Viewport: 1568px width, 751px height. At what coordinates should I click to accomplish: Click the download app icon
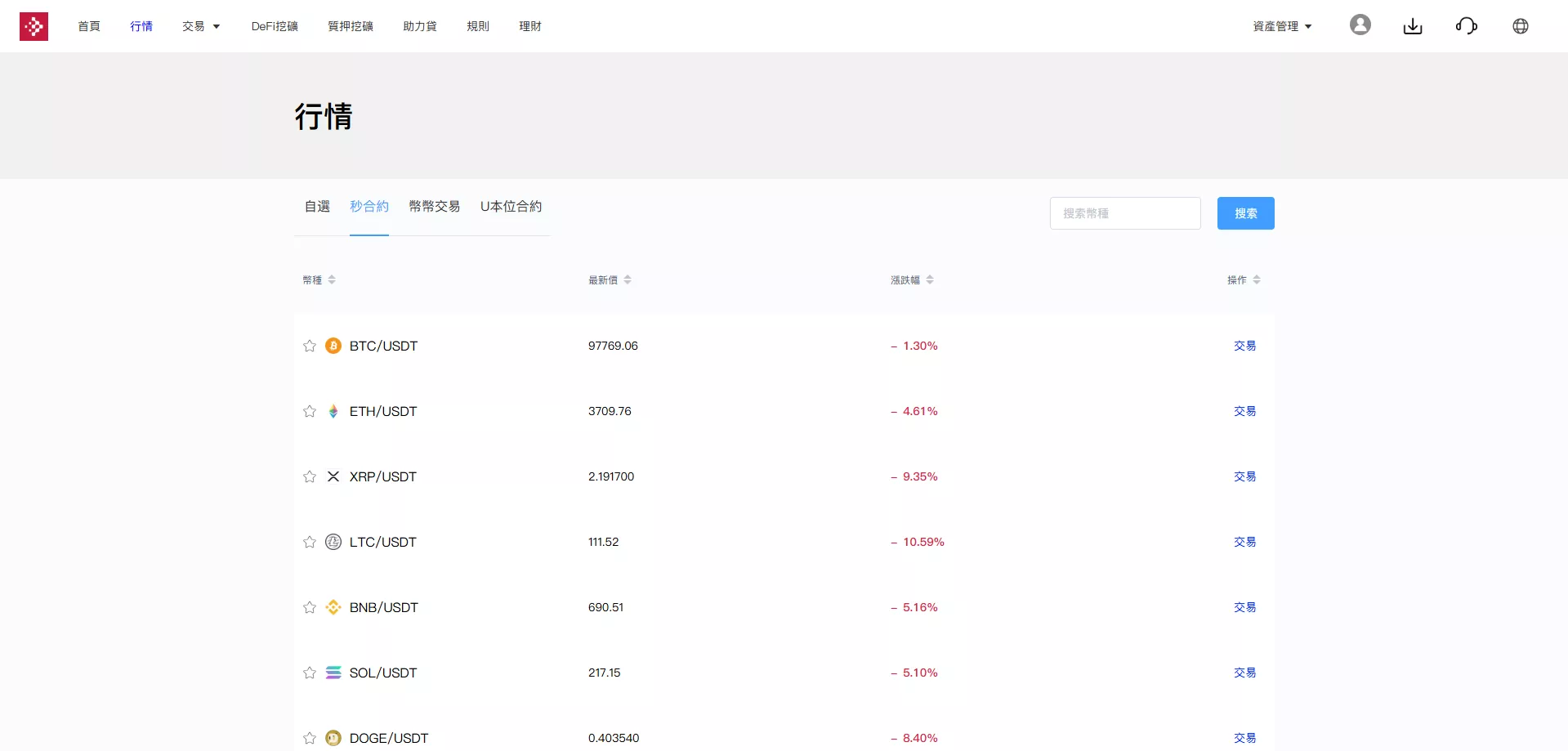(1413, 25)
